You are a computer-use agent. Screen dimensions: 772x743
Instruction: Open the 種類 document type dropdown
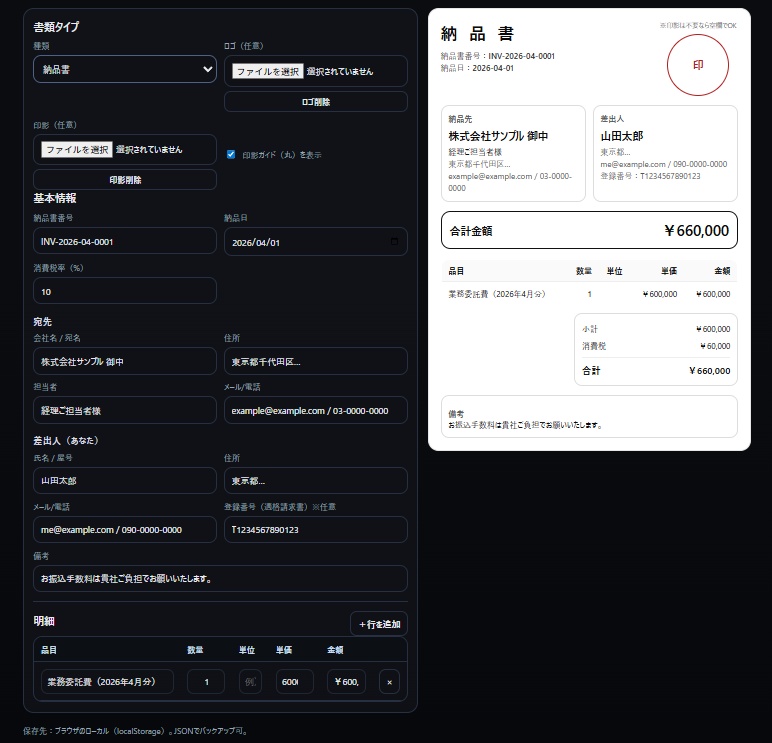click(125, 69)
